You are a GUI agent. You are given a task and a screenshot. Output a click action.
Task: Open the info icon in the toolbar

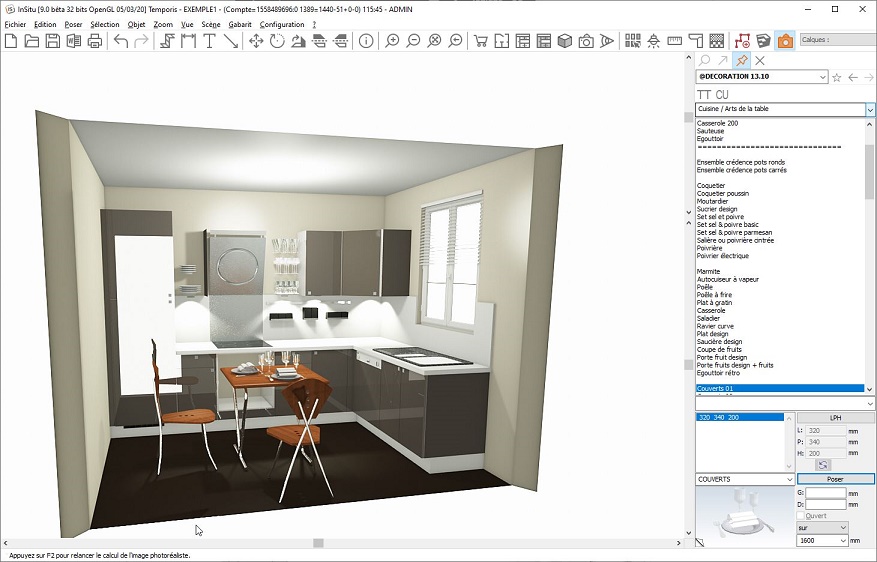[366, 41]
